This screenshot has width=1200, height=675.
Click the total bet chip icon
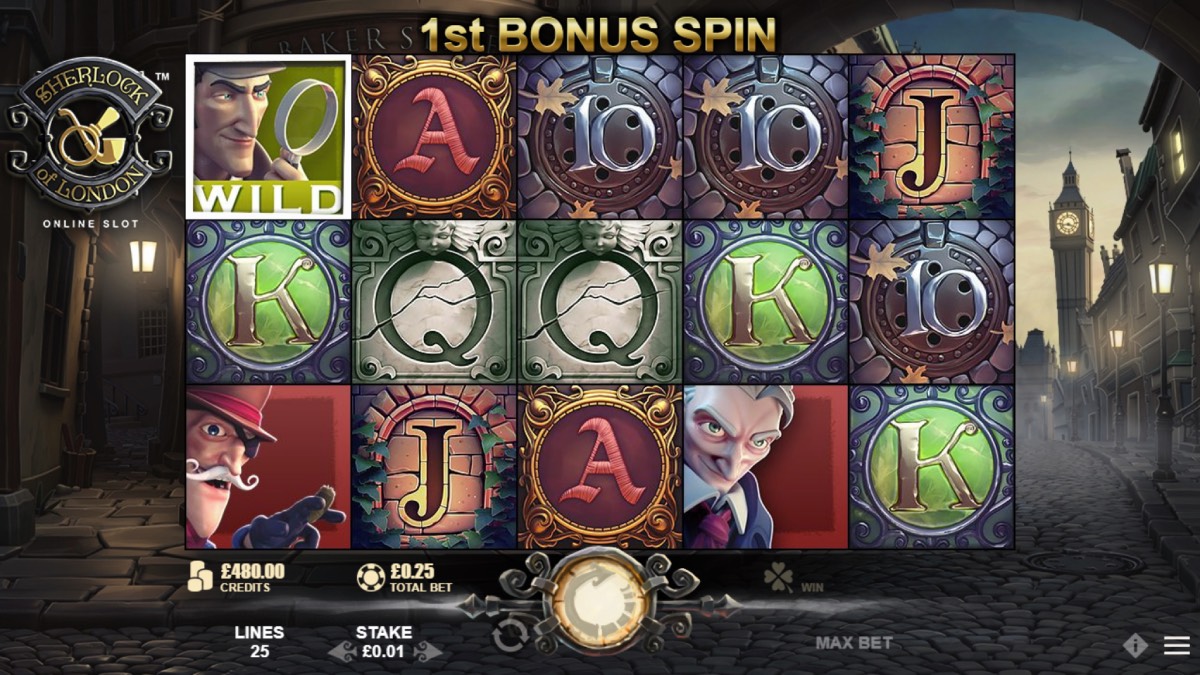371,577
